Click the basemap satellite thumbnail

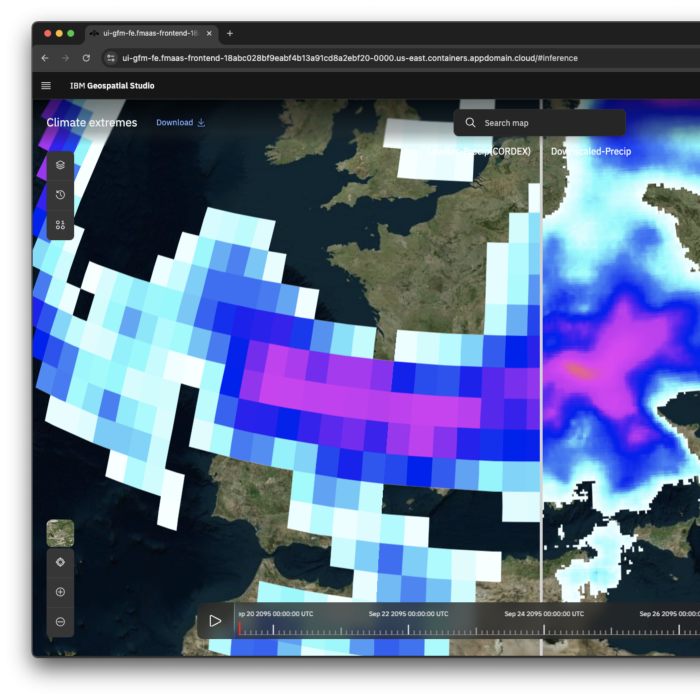(60, 533)
